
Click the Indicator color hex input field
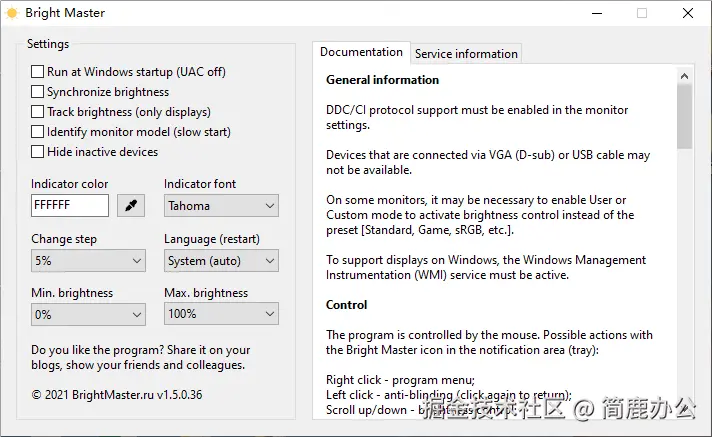[x=70, y=206]
